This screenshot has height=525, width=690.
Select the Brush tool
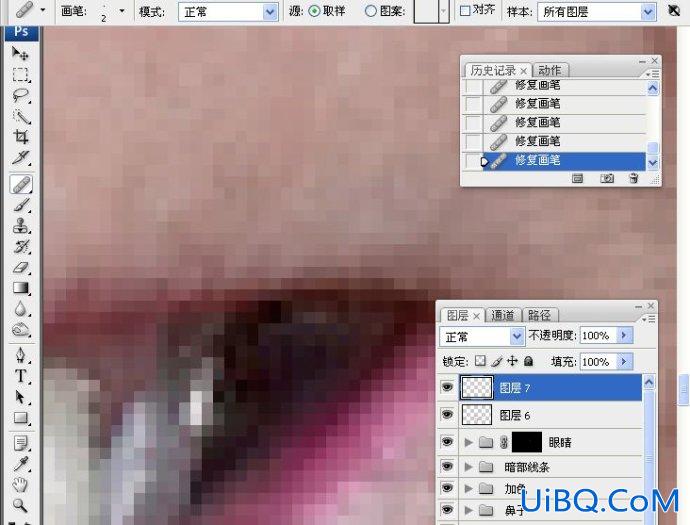[21, 205]
